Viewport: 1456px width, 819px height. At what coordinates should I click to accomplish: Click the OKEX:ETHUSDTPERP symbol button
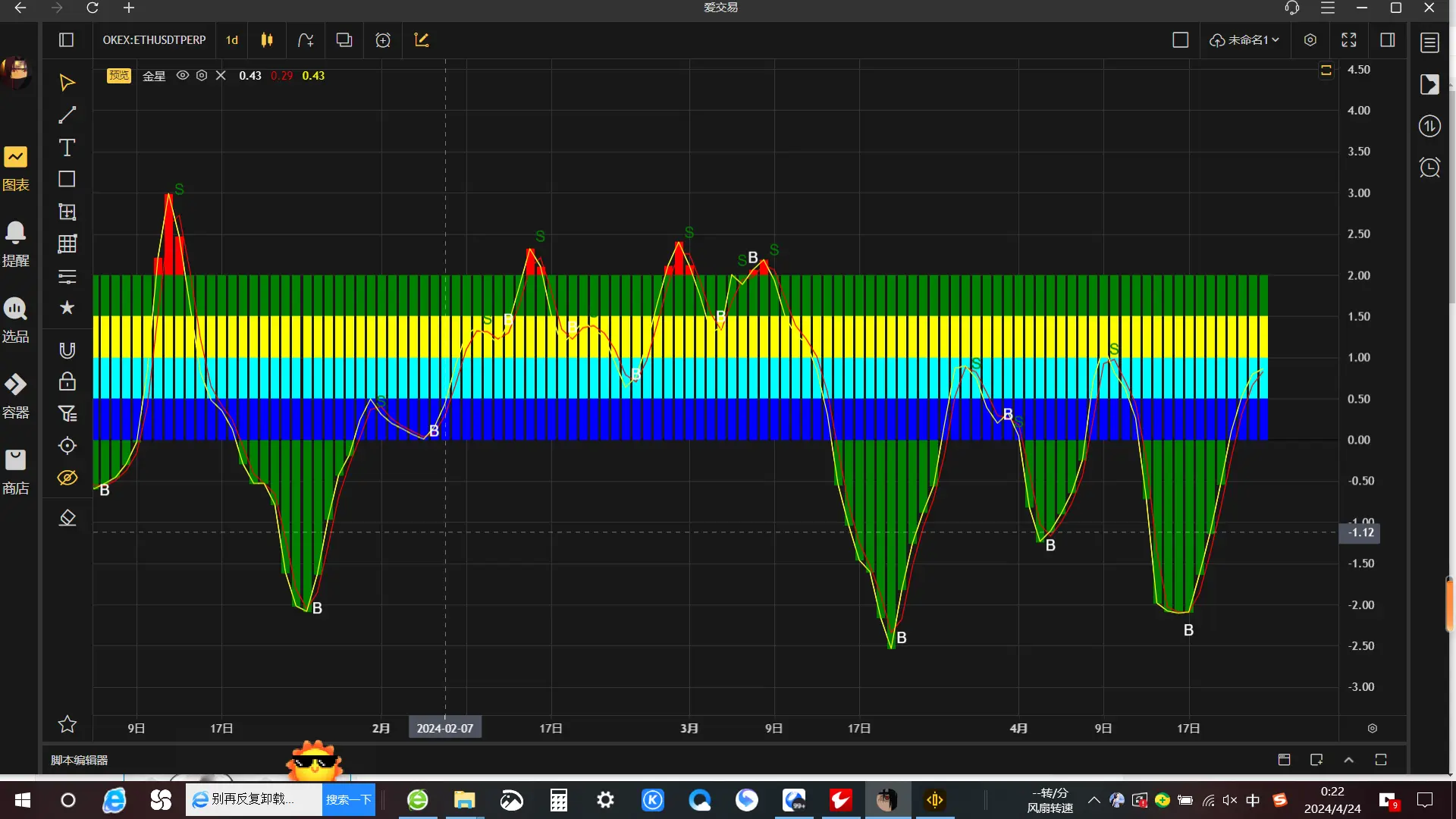(154, 40)
